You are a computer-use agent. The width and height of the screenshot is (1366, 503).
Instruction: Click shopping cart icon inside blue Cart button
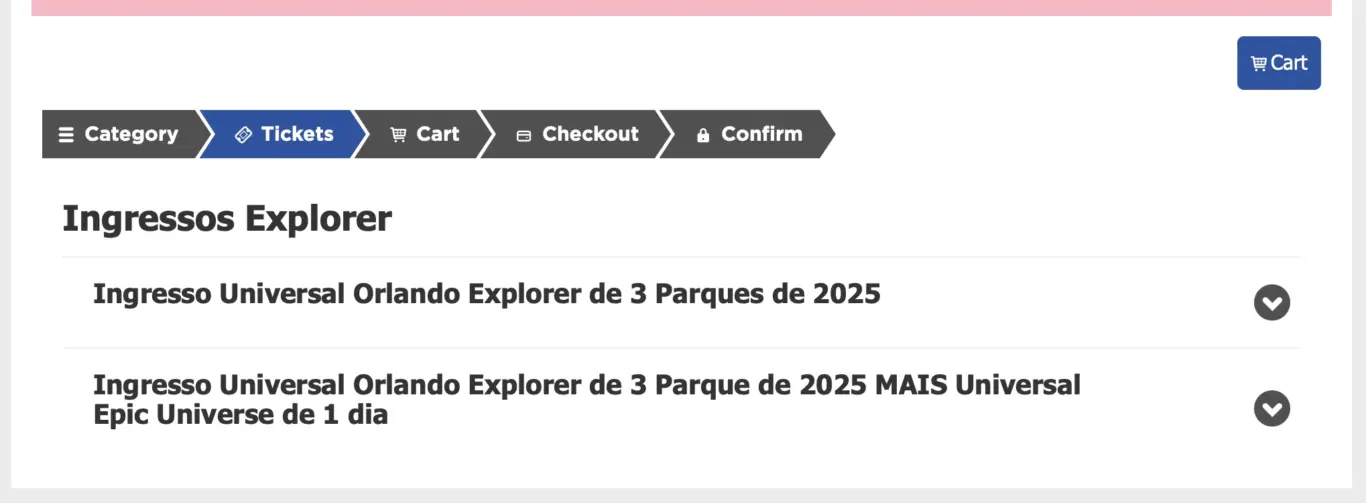(x=1259, y=64)
